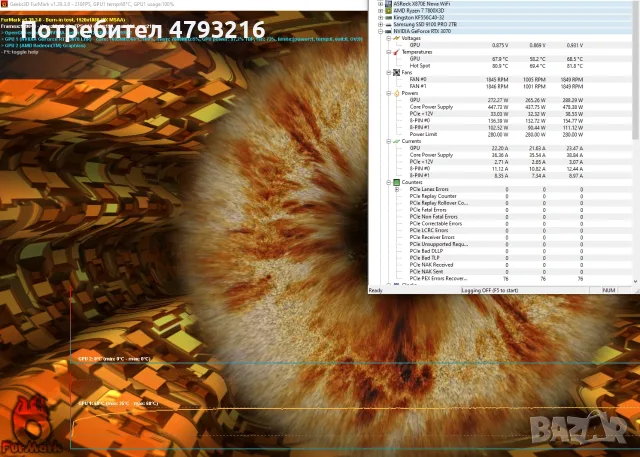640x457 pixels.
Task: Click the sensor list scrollbar down arrow
Action: point(636,282)
